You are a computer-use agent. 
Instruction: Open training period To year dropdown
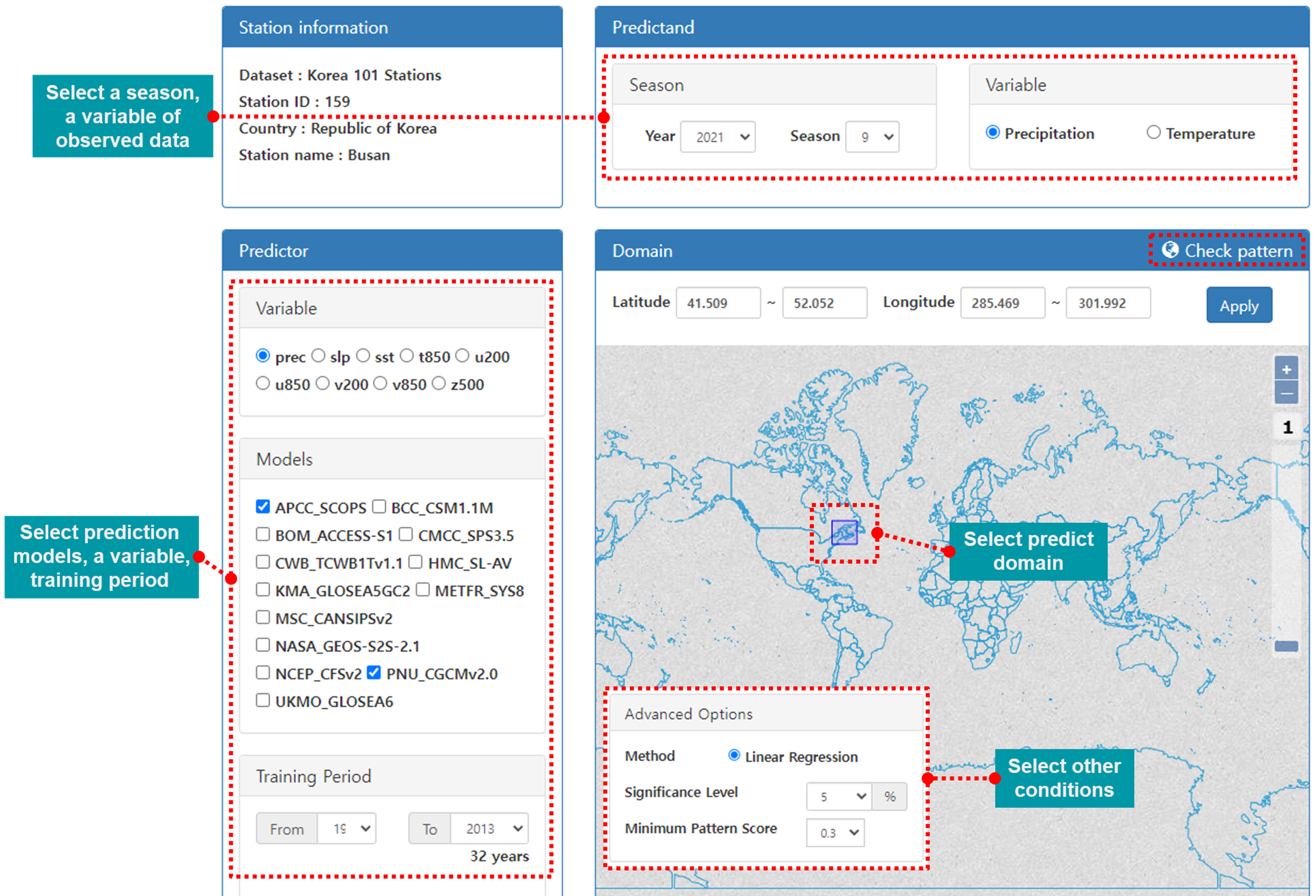click(x=490, y=828)
